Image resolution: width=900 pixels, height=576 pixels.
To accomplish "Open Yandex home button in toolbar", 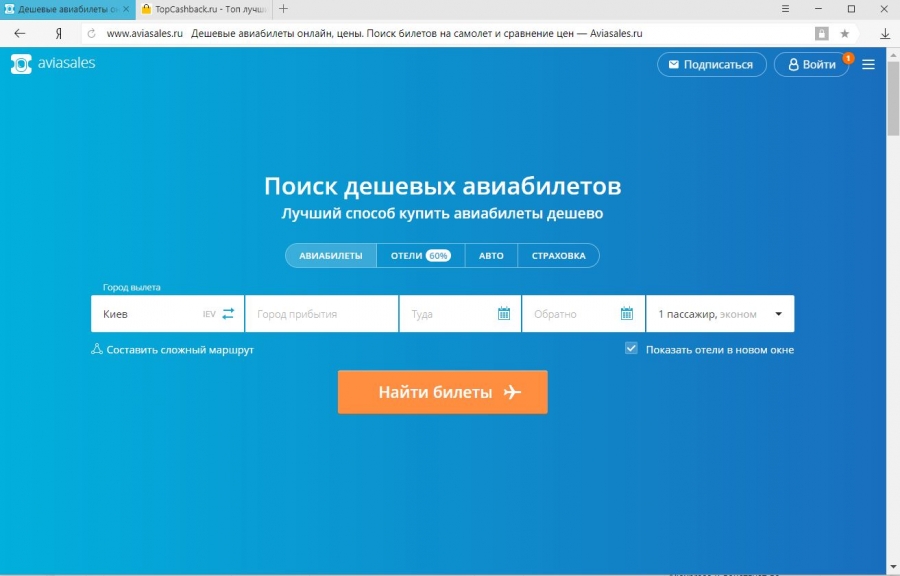I will (x=59, y=33).
